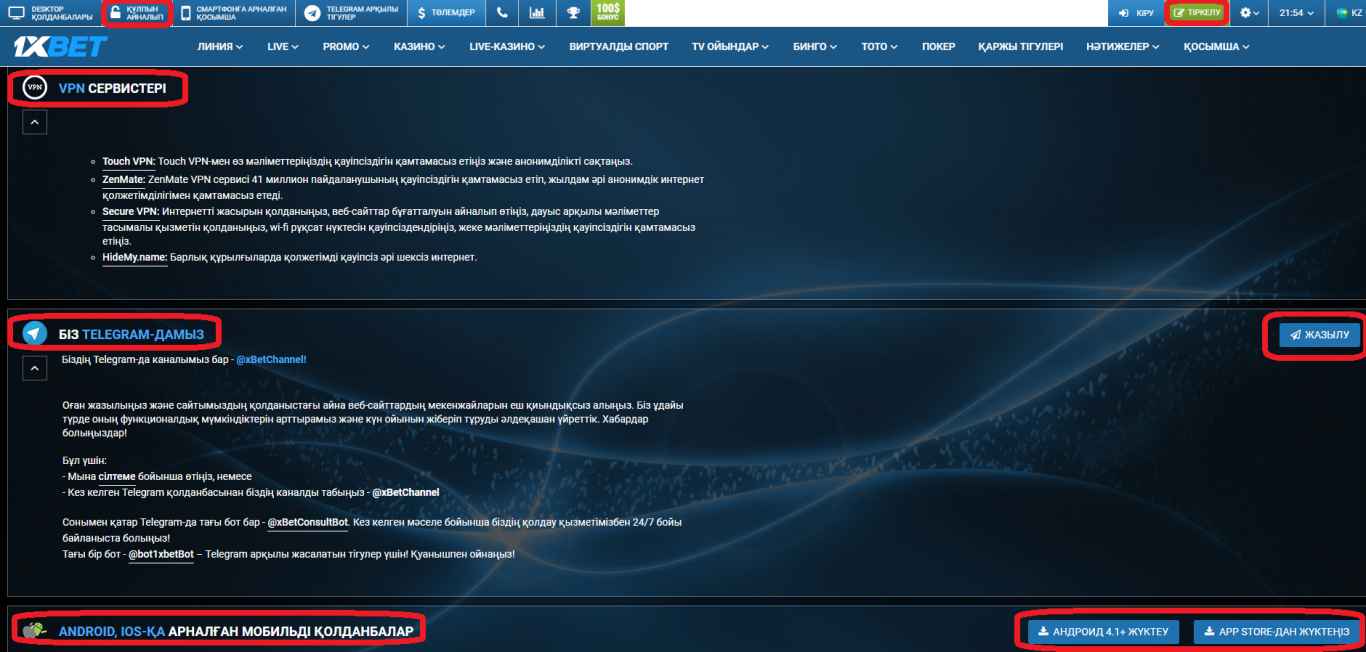Click green Тіркелу registration button
Image resolution: width=1366 pixels, height=652 pixels.
[1197, 13]
